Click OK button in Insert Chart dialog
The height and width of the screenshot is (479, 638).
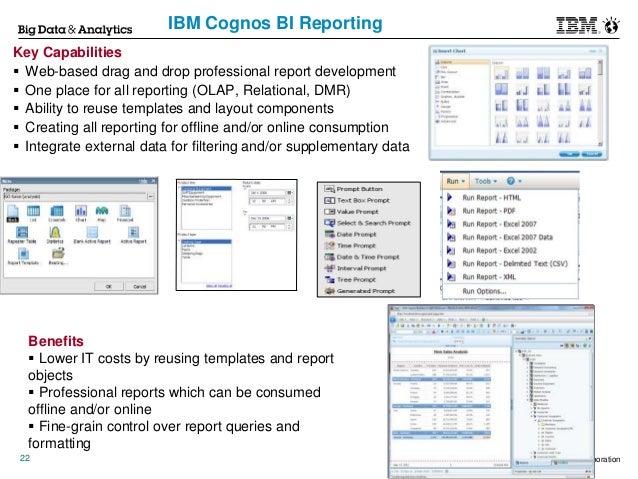pyautogui.click(x=569, y=154)
